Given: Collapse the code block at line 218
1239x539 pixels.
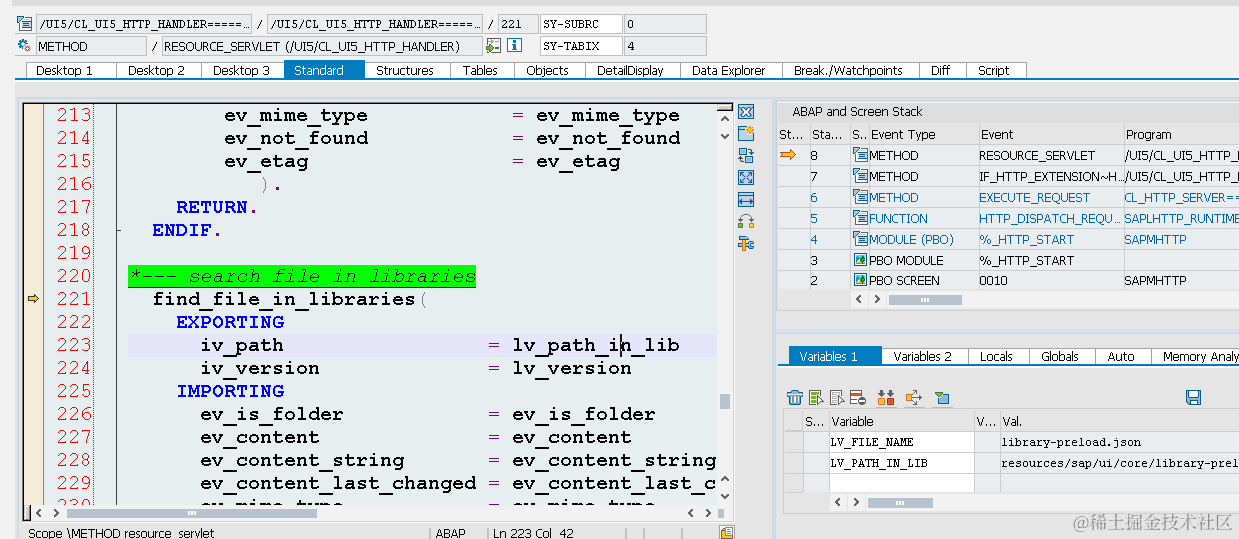Looking at the screenshot, I should click(120, 230).
